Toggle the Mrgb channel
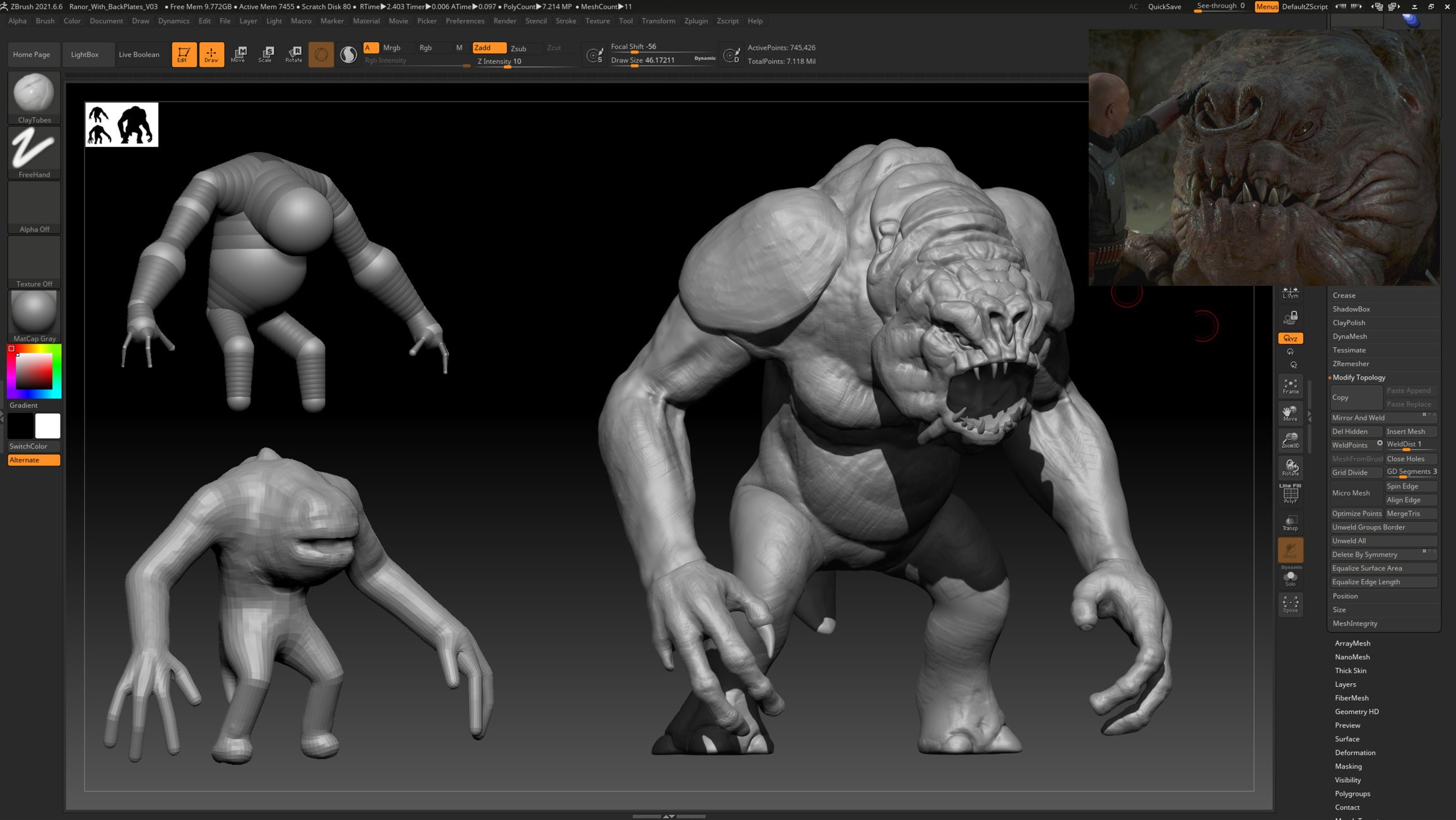Image resolution: width=1456 pixels, height=820 pixels. [x=392, y=48]
